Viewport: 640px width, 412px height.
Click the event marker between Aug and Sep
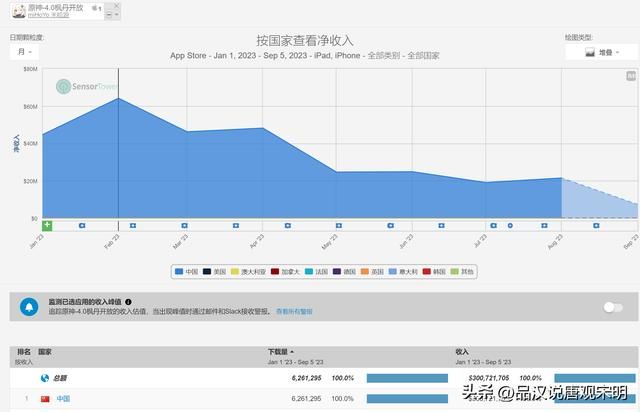tap(596, 225)
